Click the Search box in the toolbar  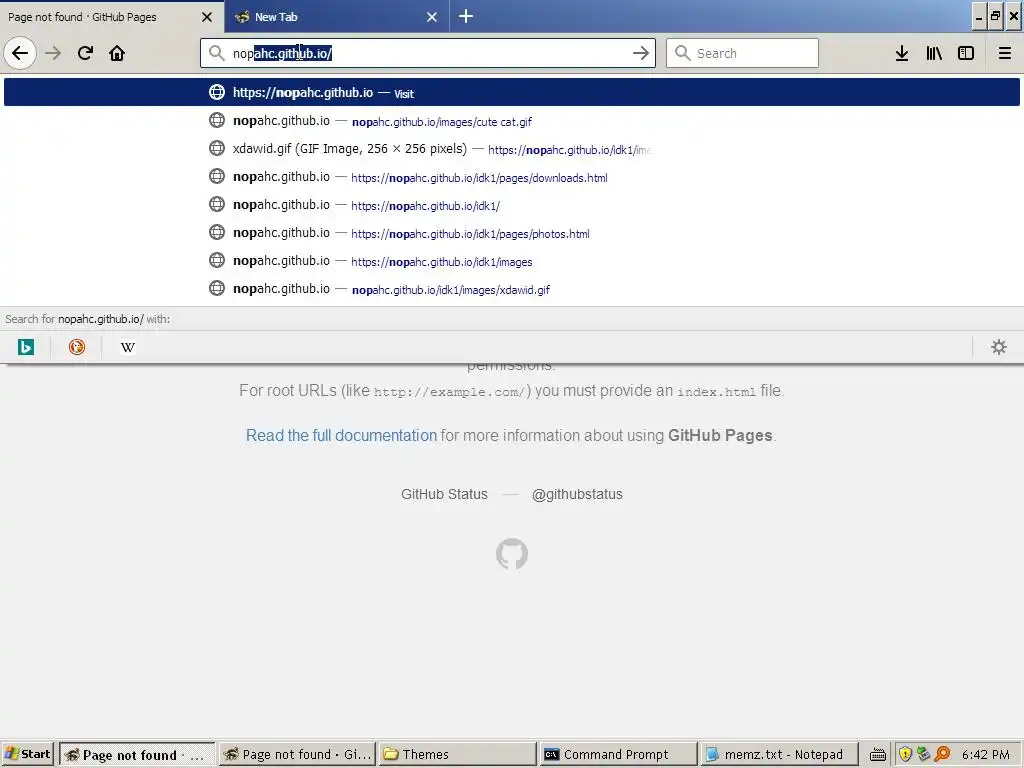[743, 53]
